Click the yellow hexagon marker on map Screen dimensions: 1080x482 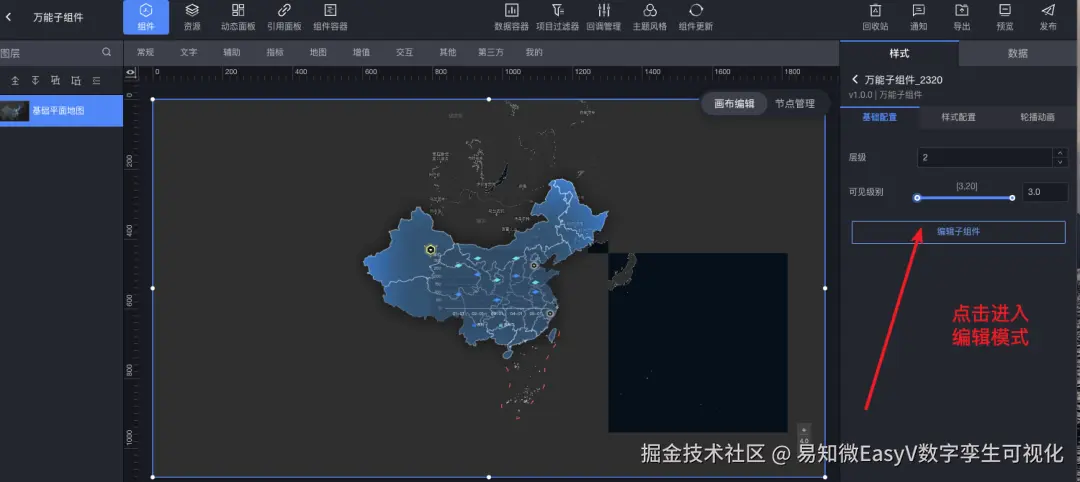coord(430,249)
